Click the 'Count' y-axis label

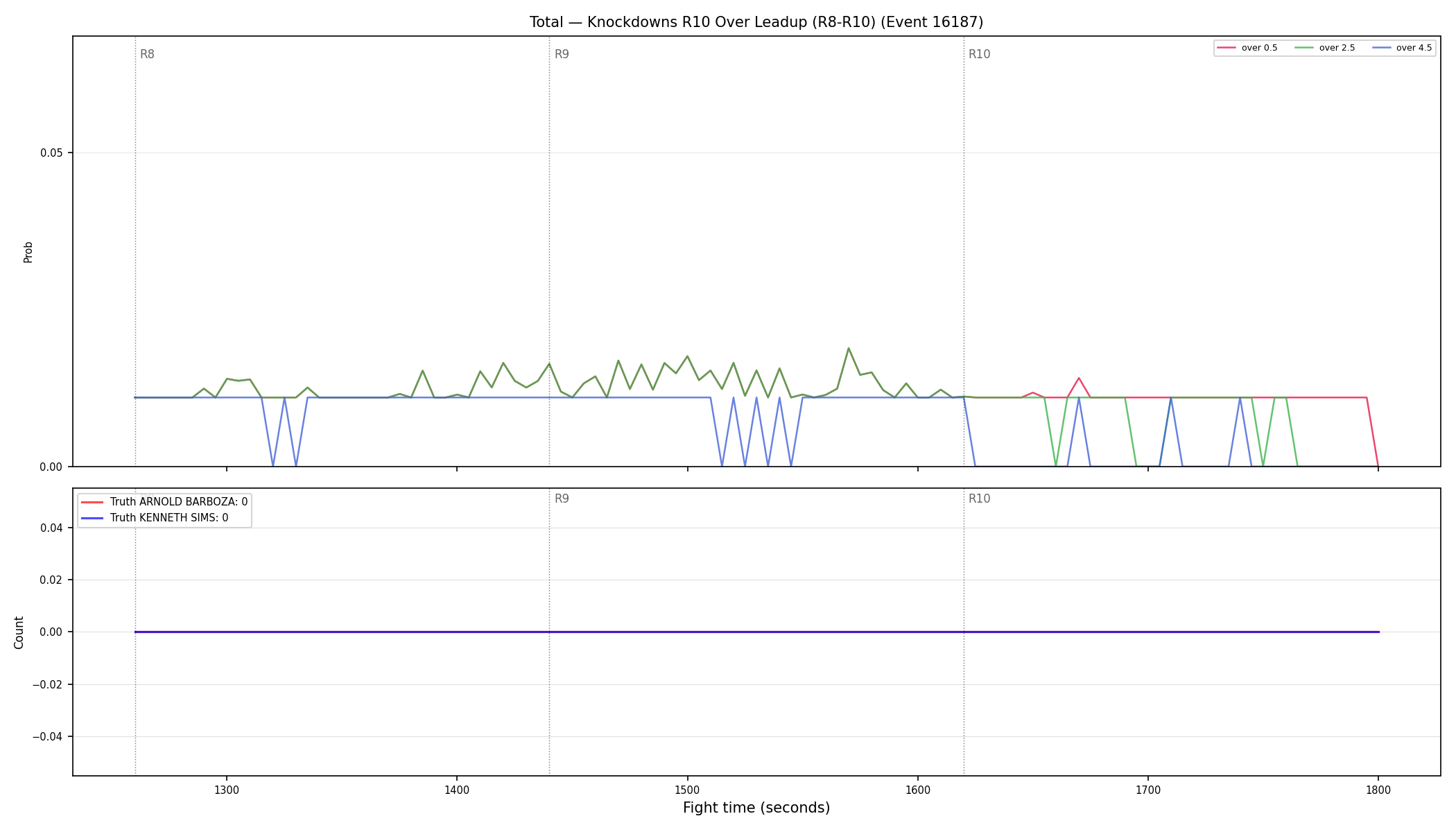pyautogui.click(x=19, y=632)
